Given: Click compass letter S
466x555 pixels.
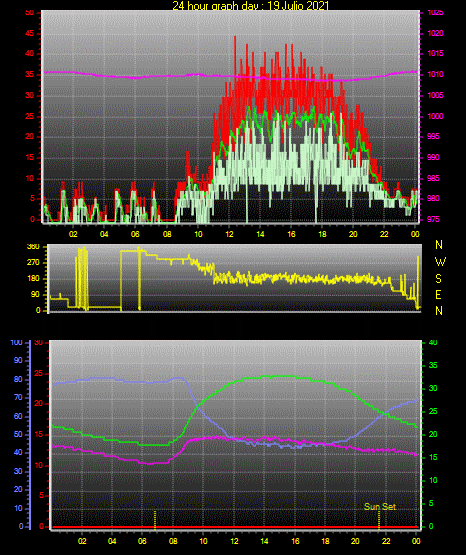Looking at the screenshot, I should pos(438,279).
